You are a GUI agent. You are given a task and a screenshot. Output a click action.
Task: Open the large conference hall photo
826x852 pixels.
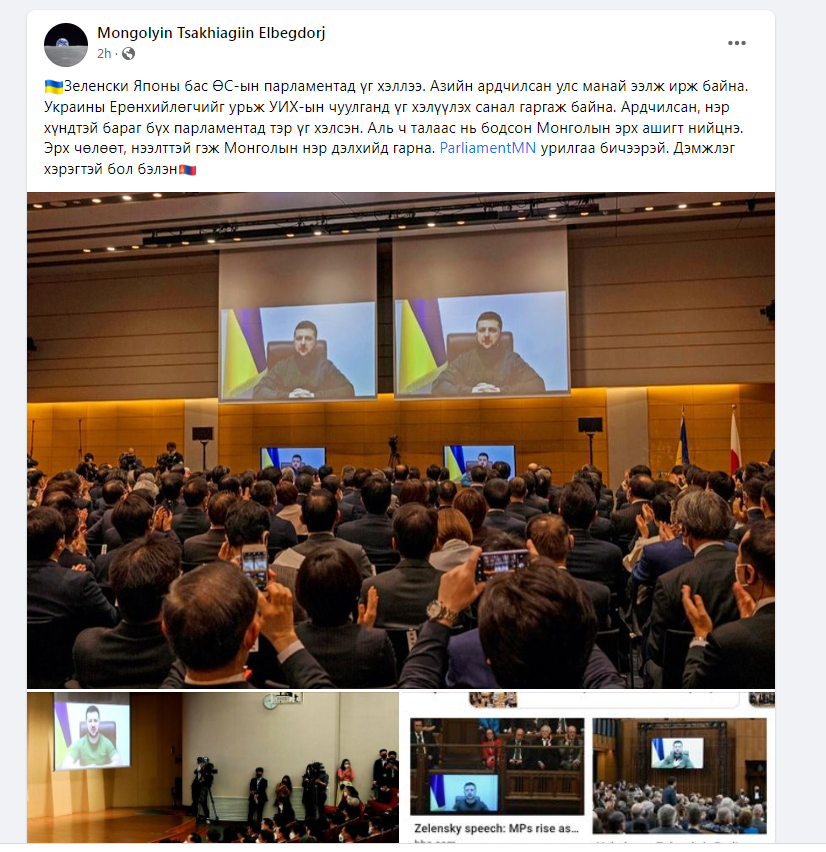[x=401, y=440]
